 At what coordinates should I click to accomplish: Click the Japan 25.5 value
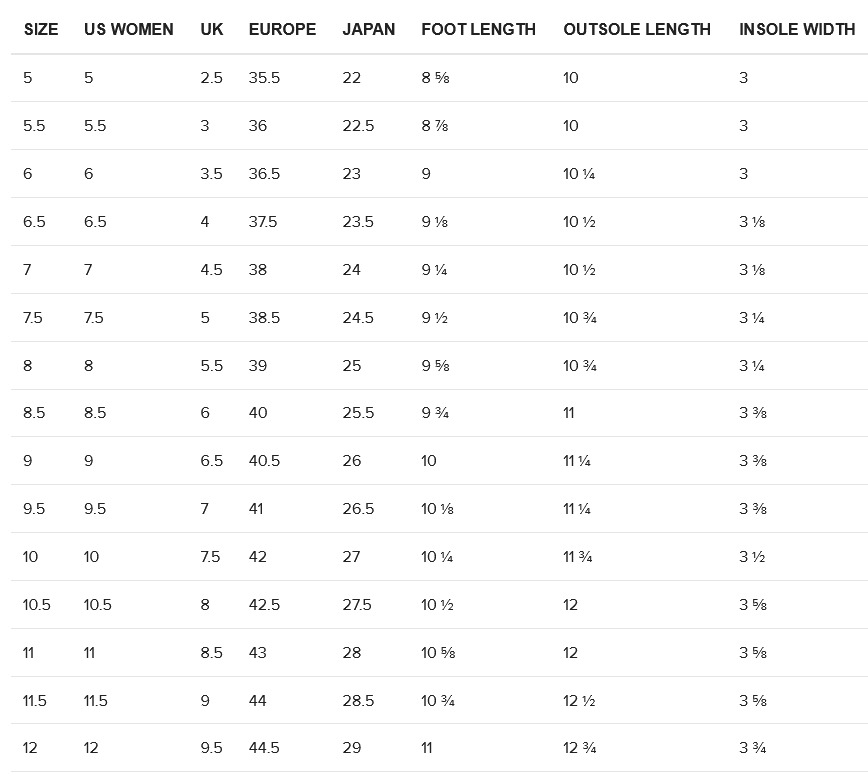tap(358, 413)
